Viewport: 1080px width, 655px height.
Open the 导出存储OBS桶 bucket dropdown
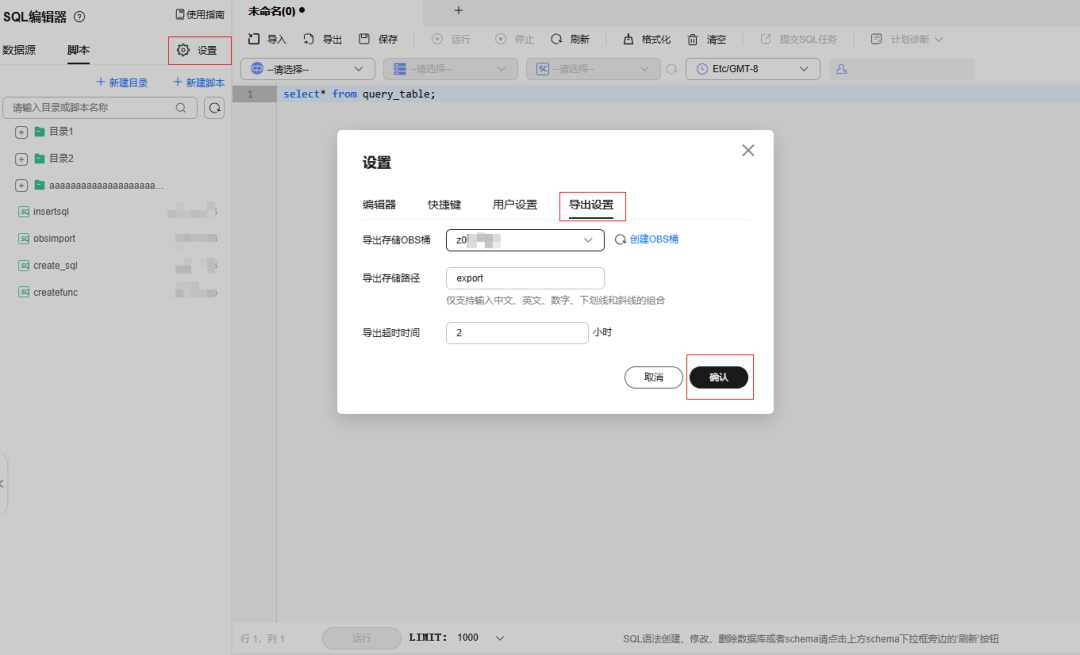[525, 240]
